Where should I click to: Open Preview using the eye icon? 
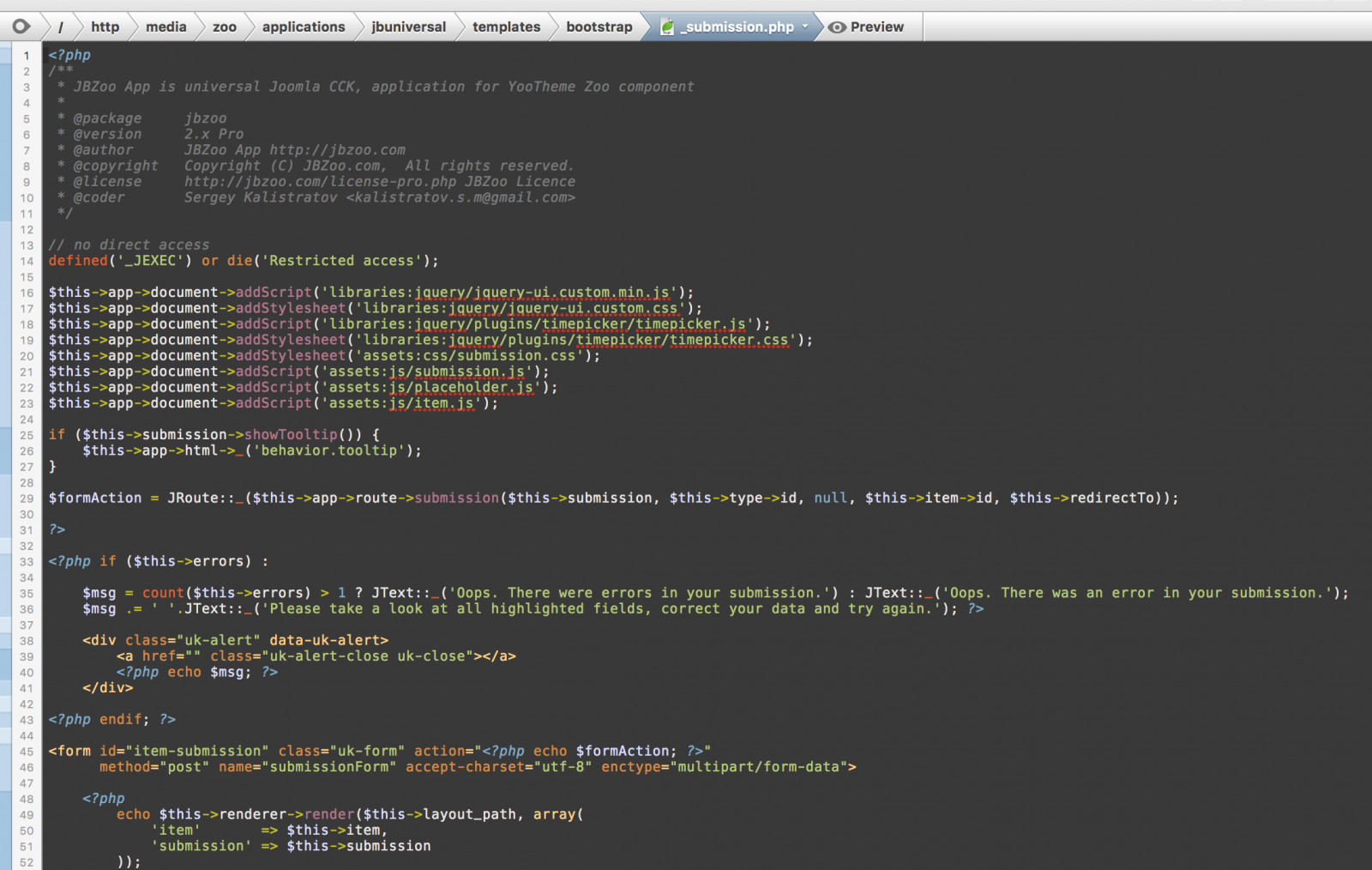coord(837,27)
